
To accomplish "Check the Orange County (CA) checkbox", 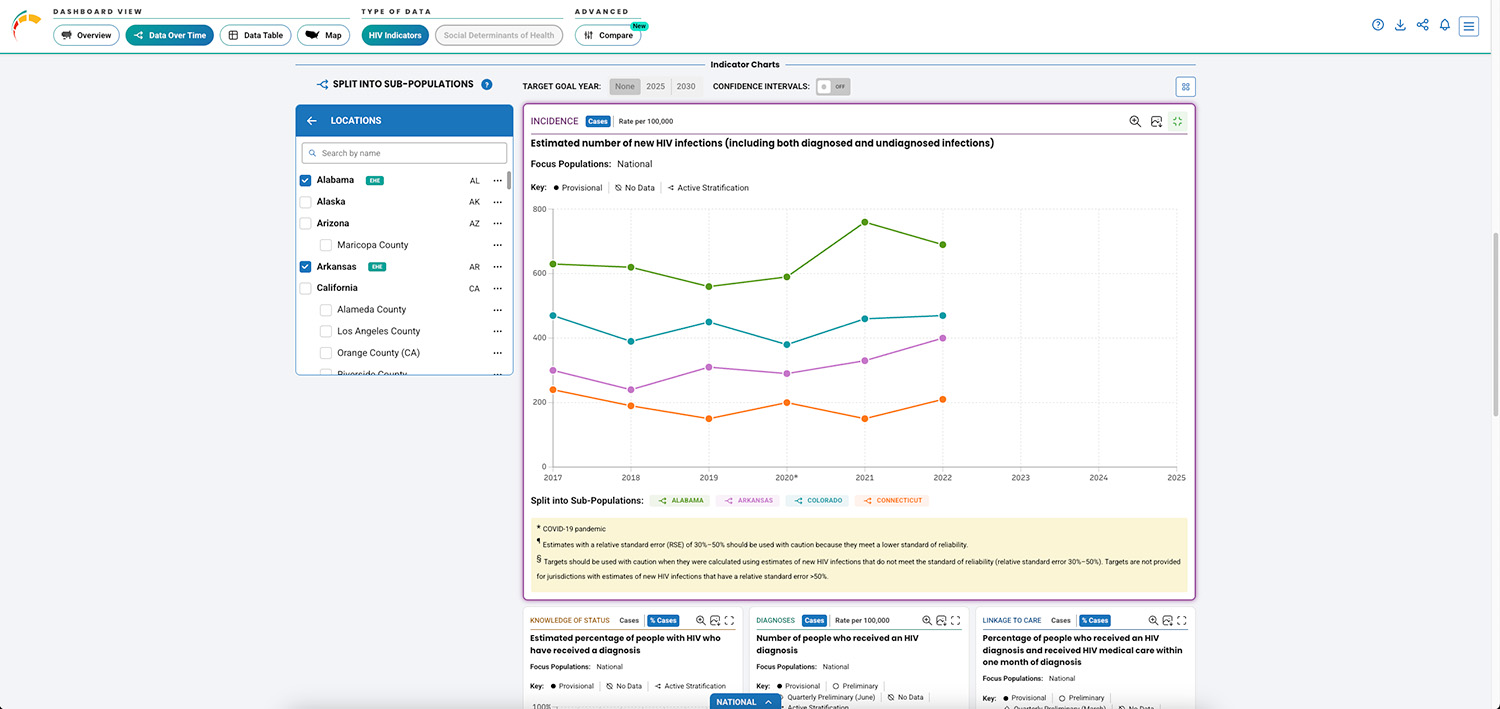I will [326, 353].
